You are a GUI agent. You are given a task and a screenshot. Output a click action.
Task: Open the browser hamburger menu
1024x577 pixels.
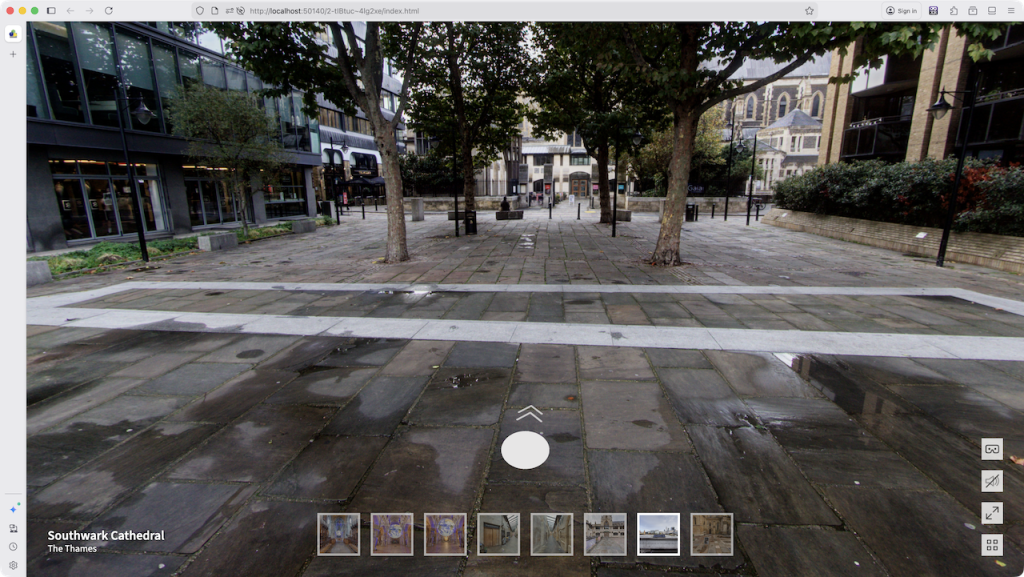click(x=1011, y=11)
